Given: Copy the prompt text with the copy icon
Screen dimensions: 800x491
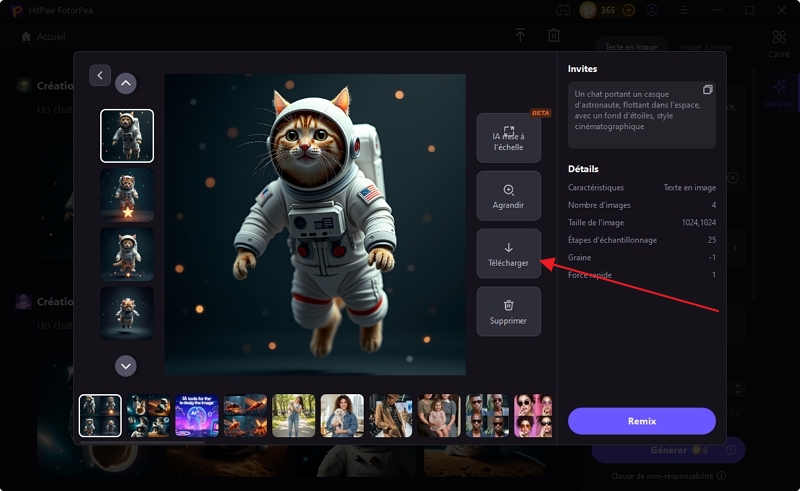Looking at the screenshot, I should [708, 90].
